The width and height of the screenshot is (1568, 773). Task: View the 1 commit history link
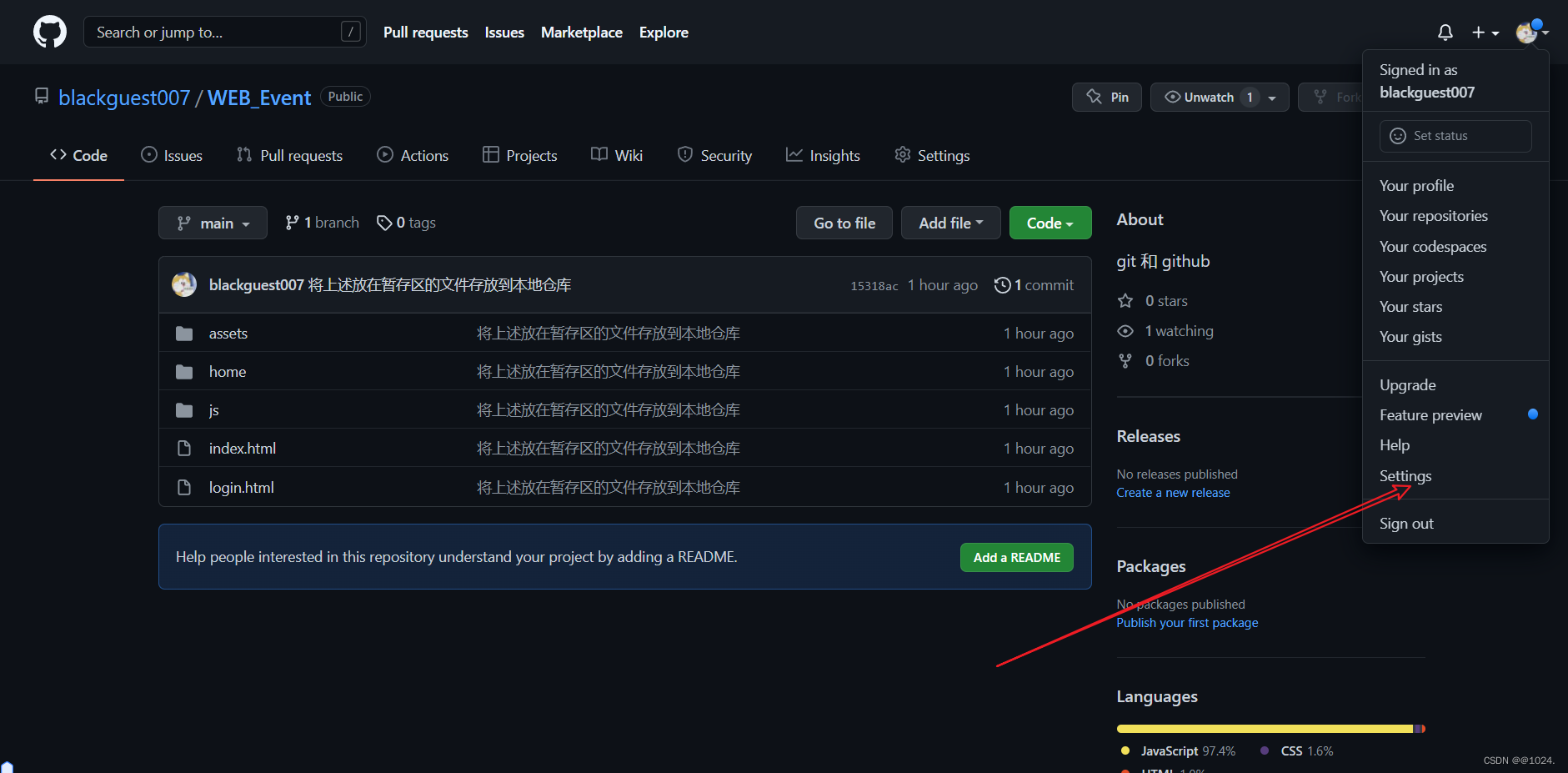pos(1034,285)
